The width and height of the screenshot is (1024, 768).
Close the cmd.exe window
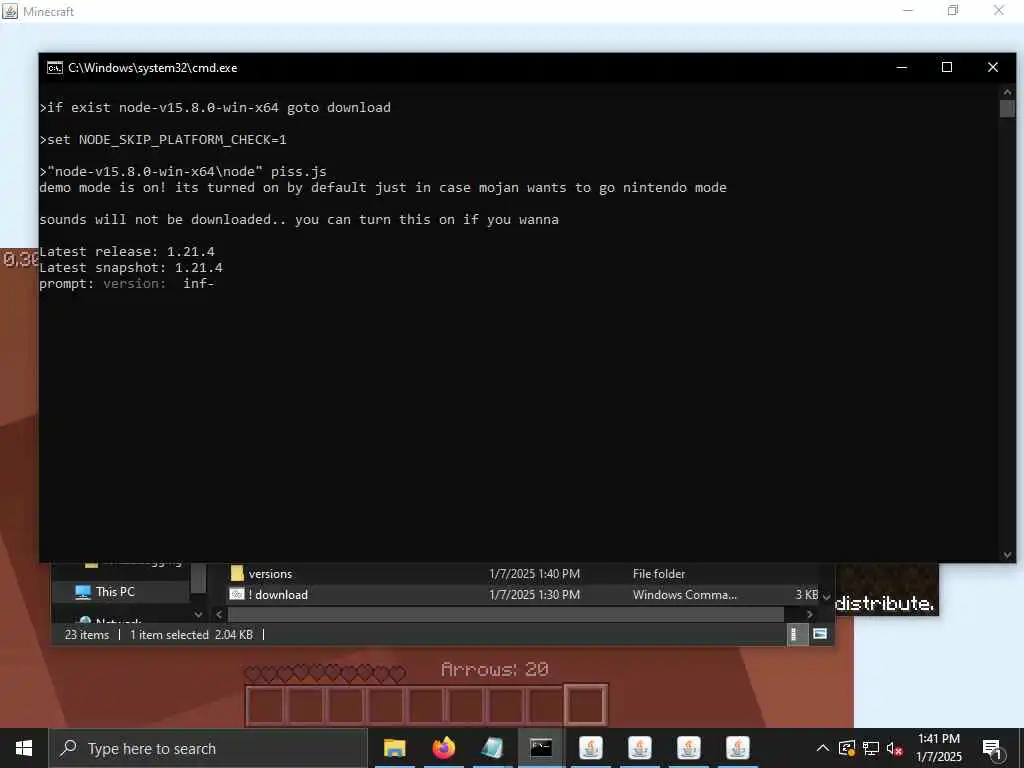coord(993,67)
